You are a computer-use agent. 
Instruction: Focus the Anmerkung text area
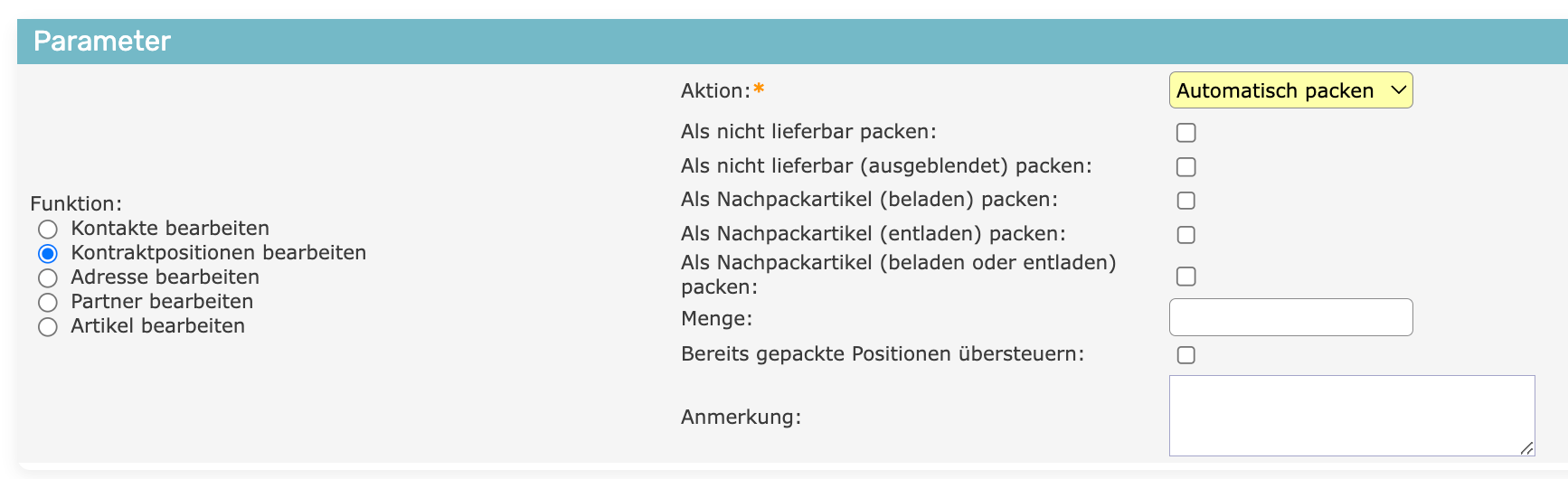1351,415
